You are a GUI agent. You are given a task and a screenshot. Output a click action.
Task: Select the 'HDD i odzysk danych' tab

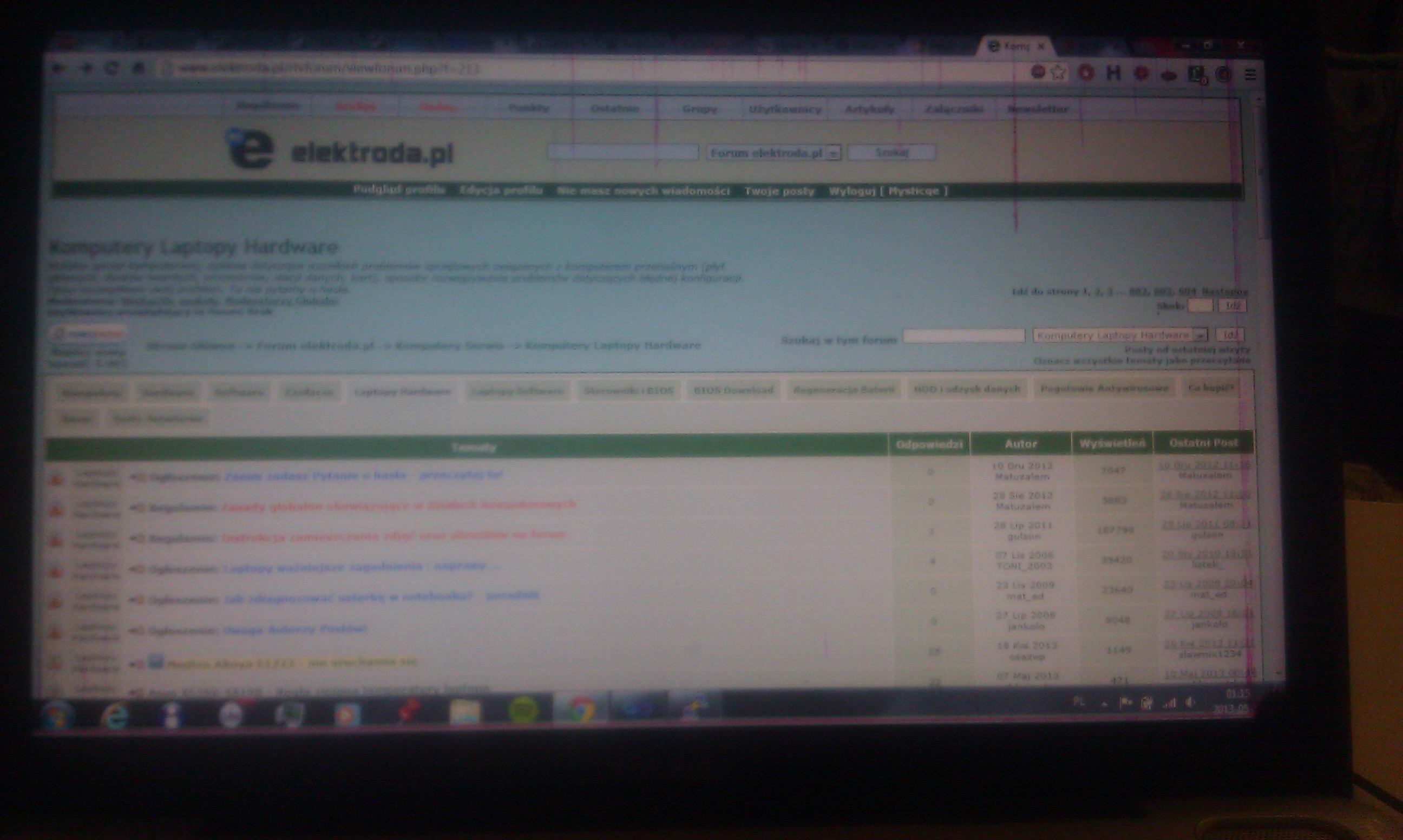967,389
